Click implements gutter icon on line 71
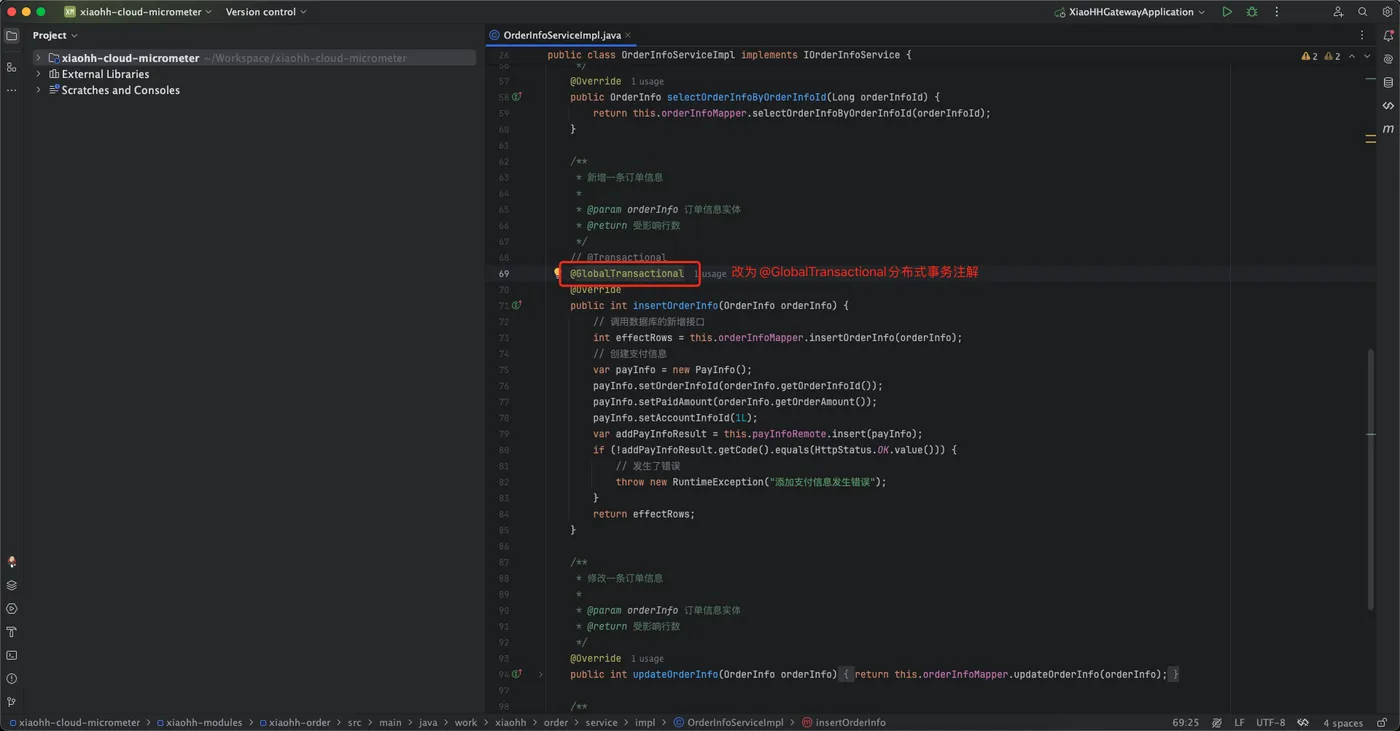1400x731 pixels. [517, 305]
